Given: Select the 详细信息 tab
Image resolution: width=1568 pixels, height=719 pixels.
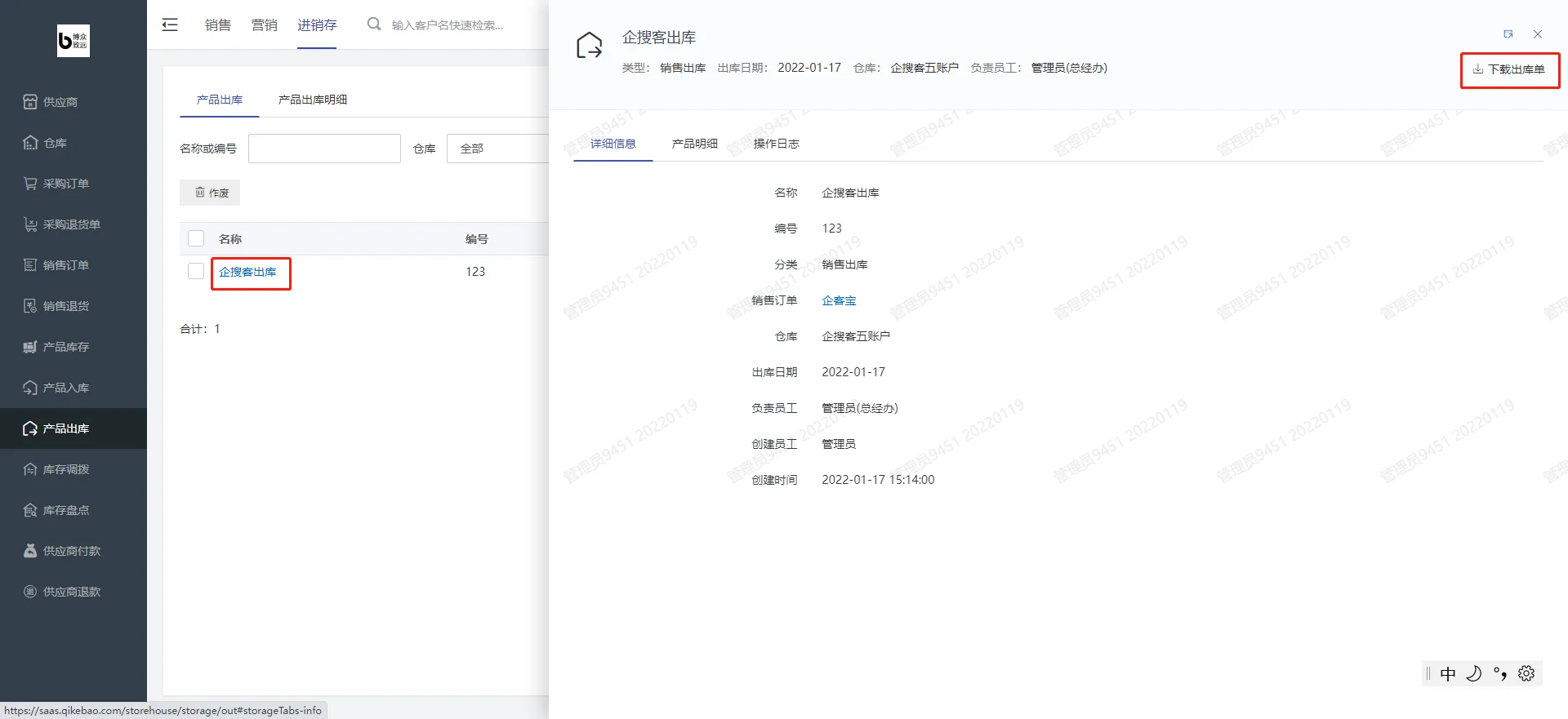Looking at the screenshot, I should tap(613, 144).
